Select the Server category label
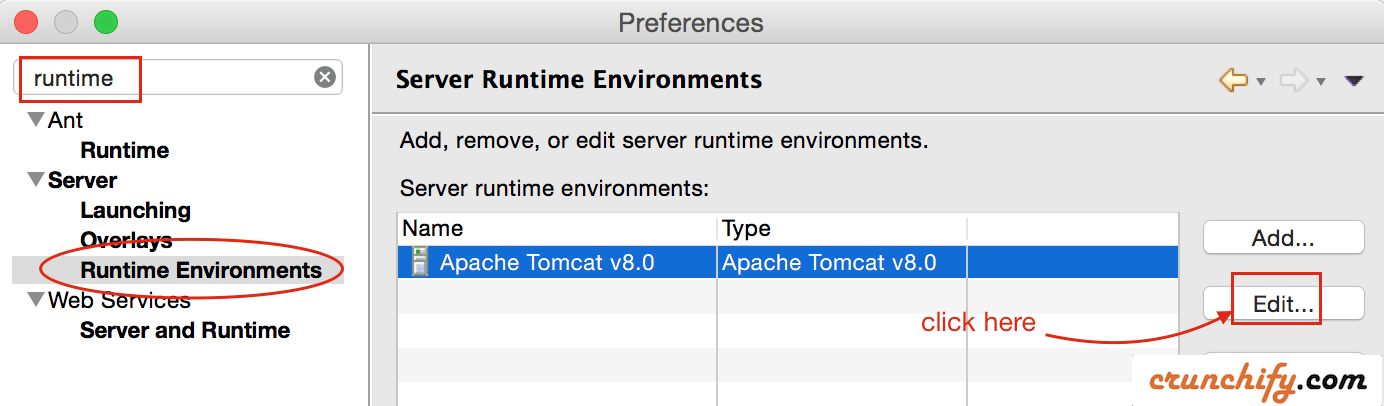Image resolution: width=1384 pixels, height=406 pixels. (x=82, y=180)
